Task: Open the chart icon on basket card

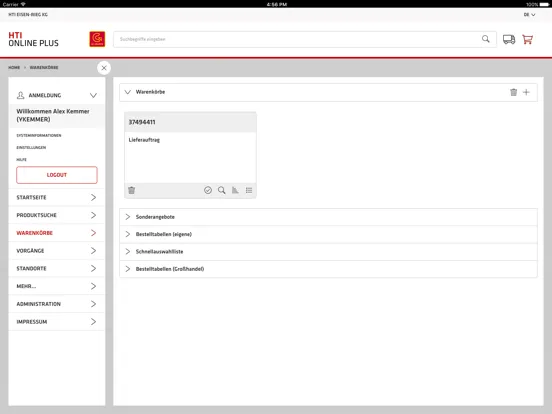Action: pyautogui.click(x=235, y=190)
